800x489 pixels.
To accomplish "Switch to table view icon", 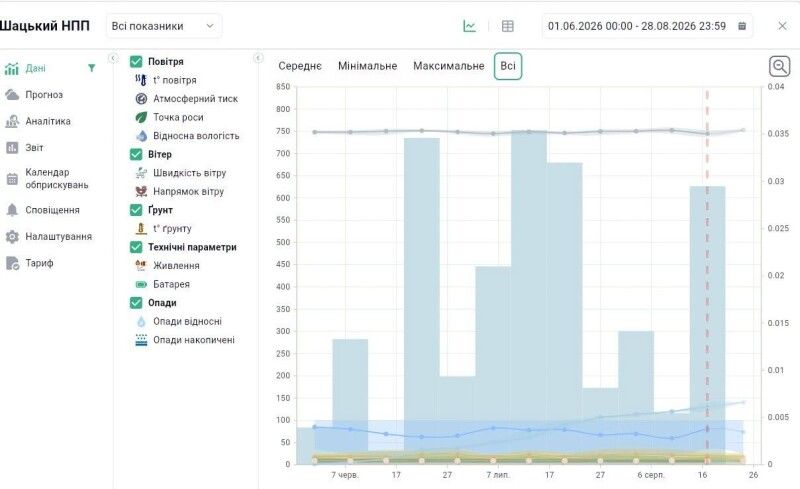I will (508, 26).
